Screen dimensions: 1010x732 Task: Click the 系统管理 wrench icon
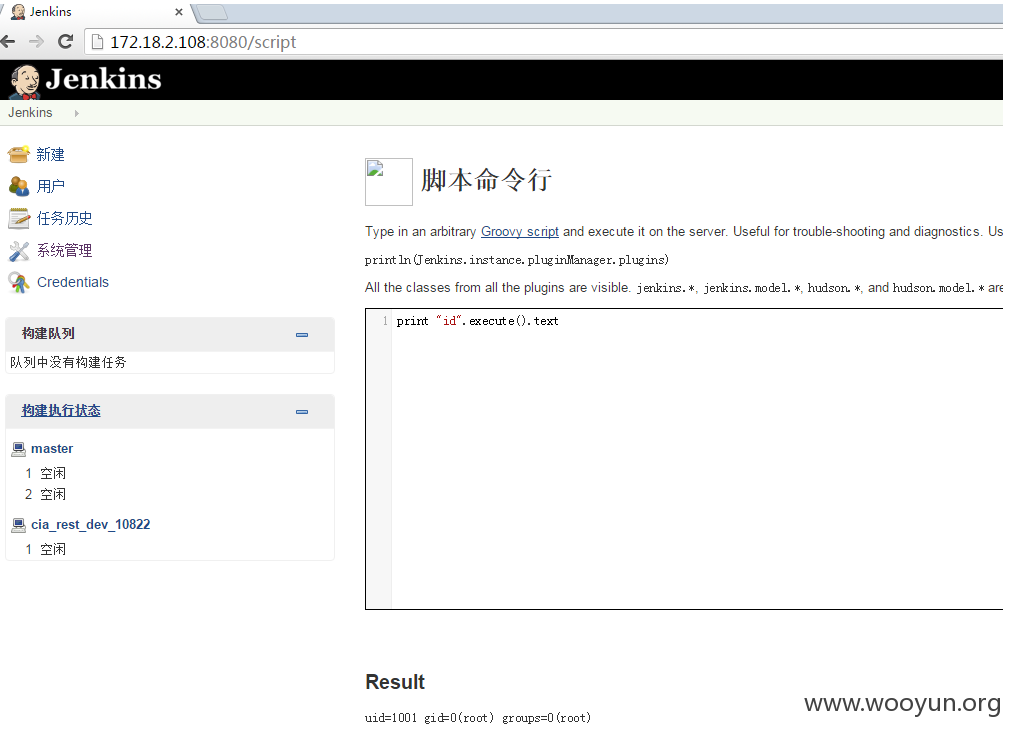point(19,251)
